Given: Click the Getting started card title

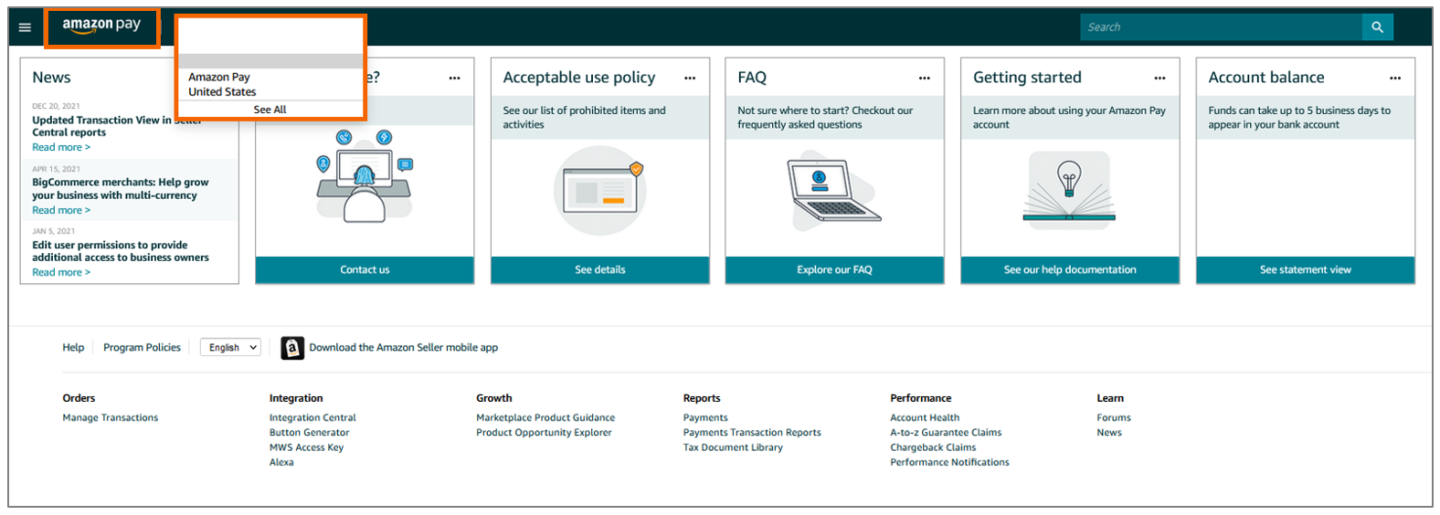Looking at the screenshot, I should click(x=1027, y=78).
